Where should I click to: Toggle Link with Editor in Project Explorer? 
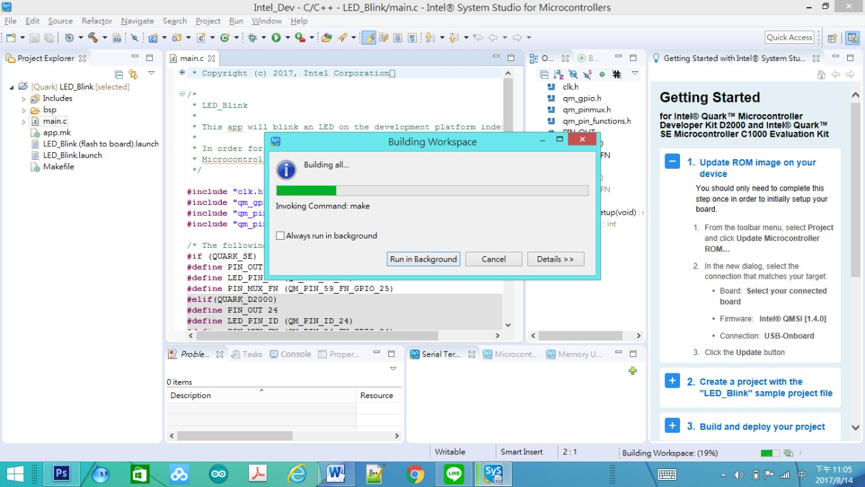click(133, 74)
